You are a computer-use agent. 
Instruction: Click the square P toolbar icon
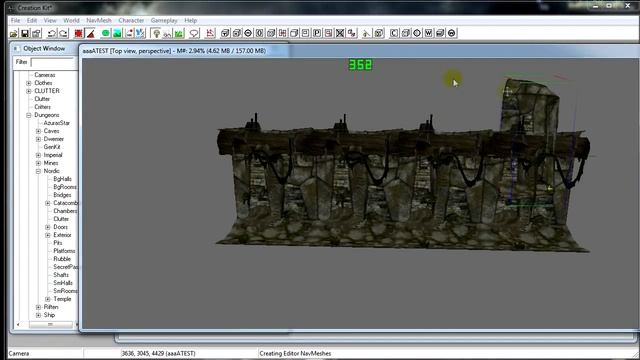[317, 33]
